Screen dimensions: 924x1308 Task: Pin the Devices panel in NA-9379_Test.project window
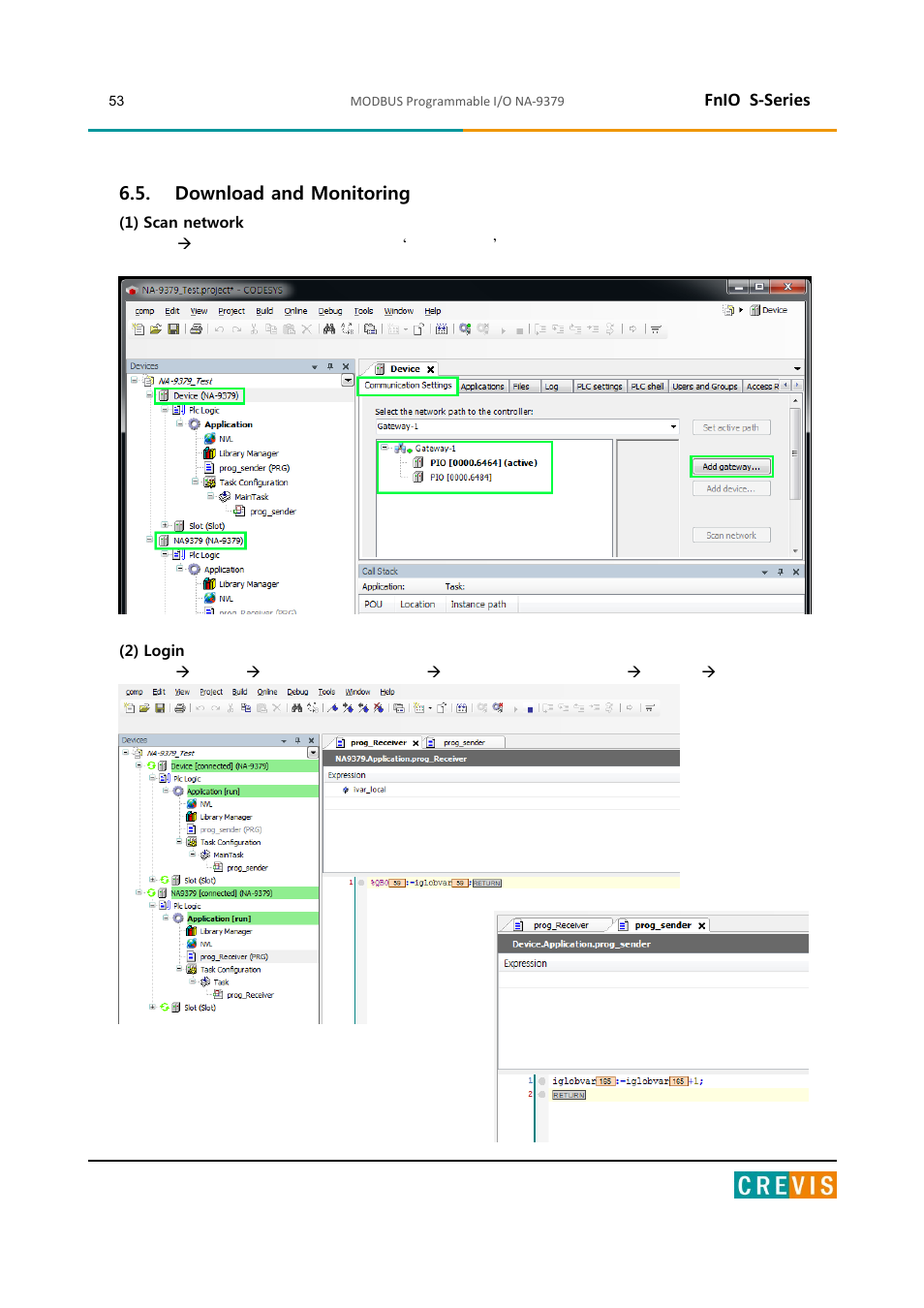[330, 366]
